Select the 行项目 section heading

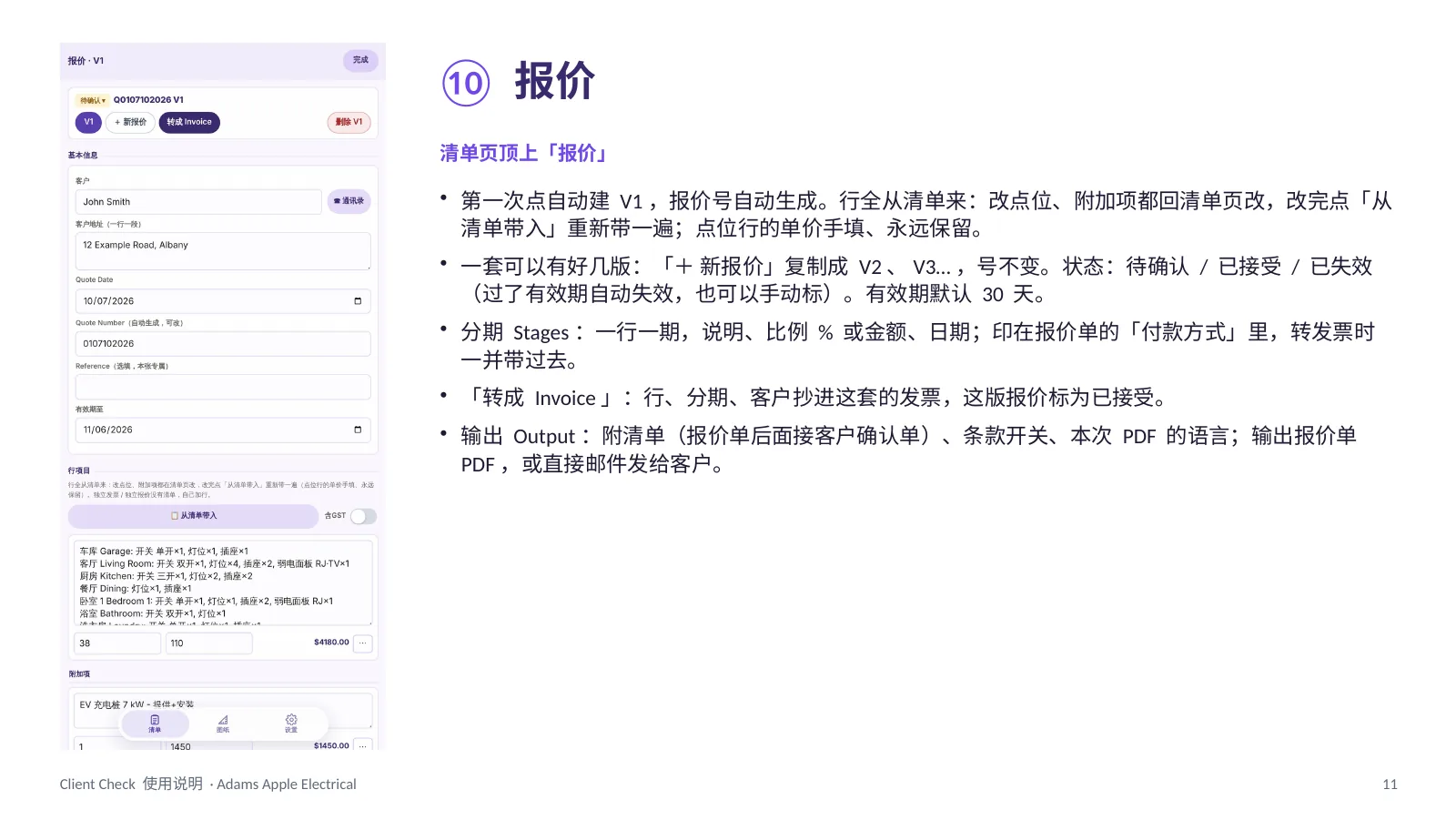pos(79,471)
